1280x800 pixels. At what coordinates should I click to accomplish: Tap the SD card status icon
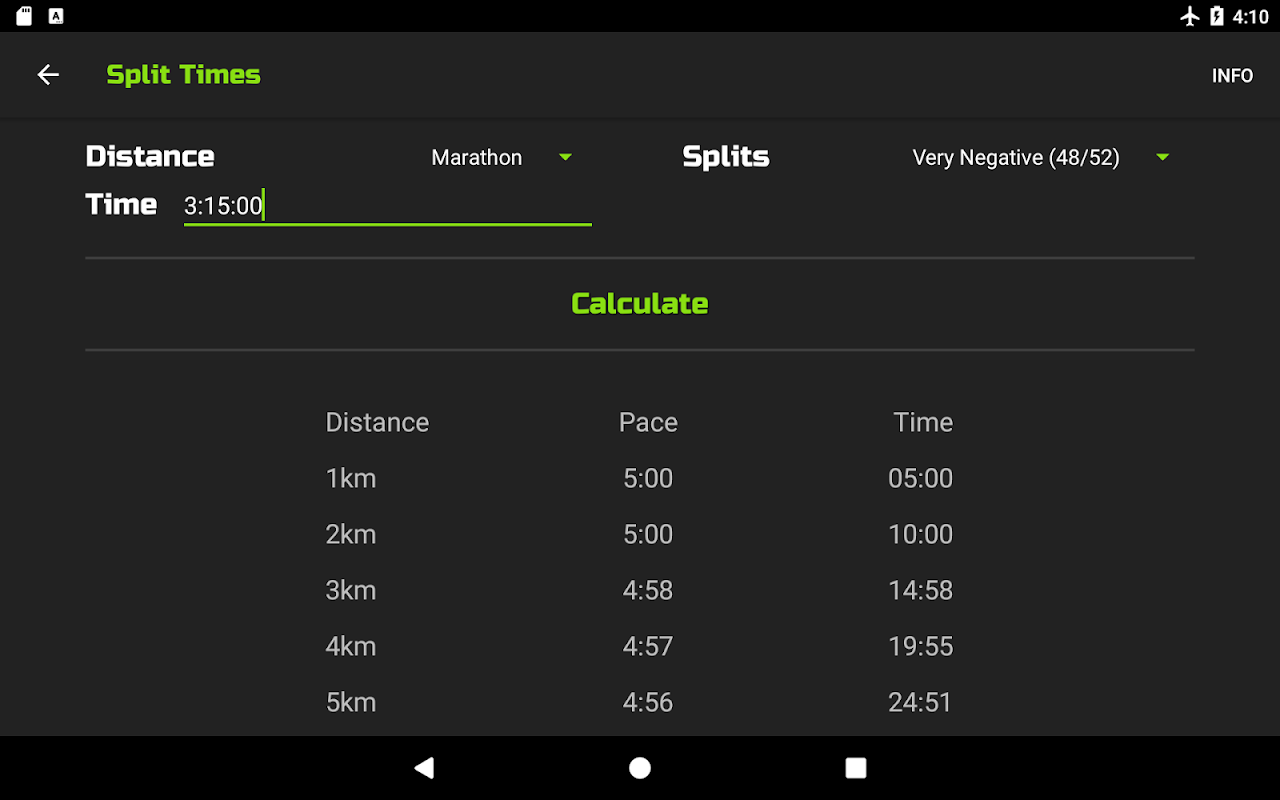pyautogui.click(x=25, y=16)
